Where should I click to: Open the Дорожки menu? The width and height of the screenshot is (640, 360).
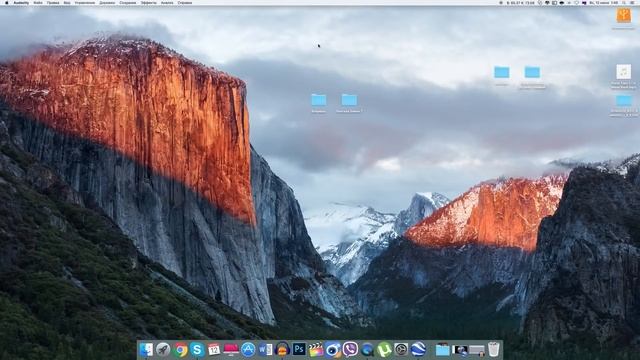(107, 3)
